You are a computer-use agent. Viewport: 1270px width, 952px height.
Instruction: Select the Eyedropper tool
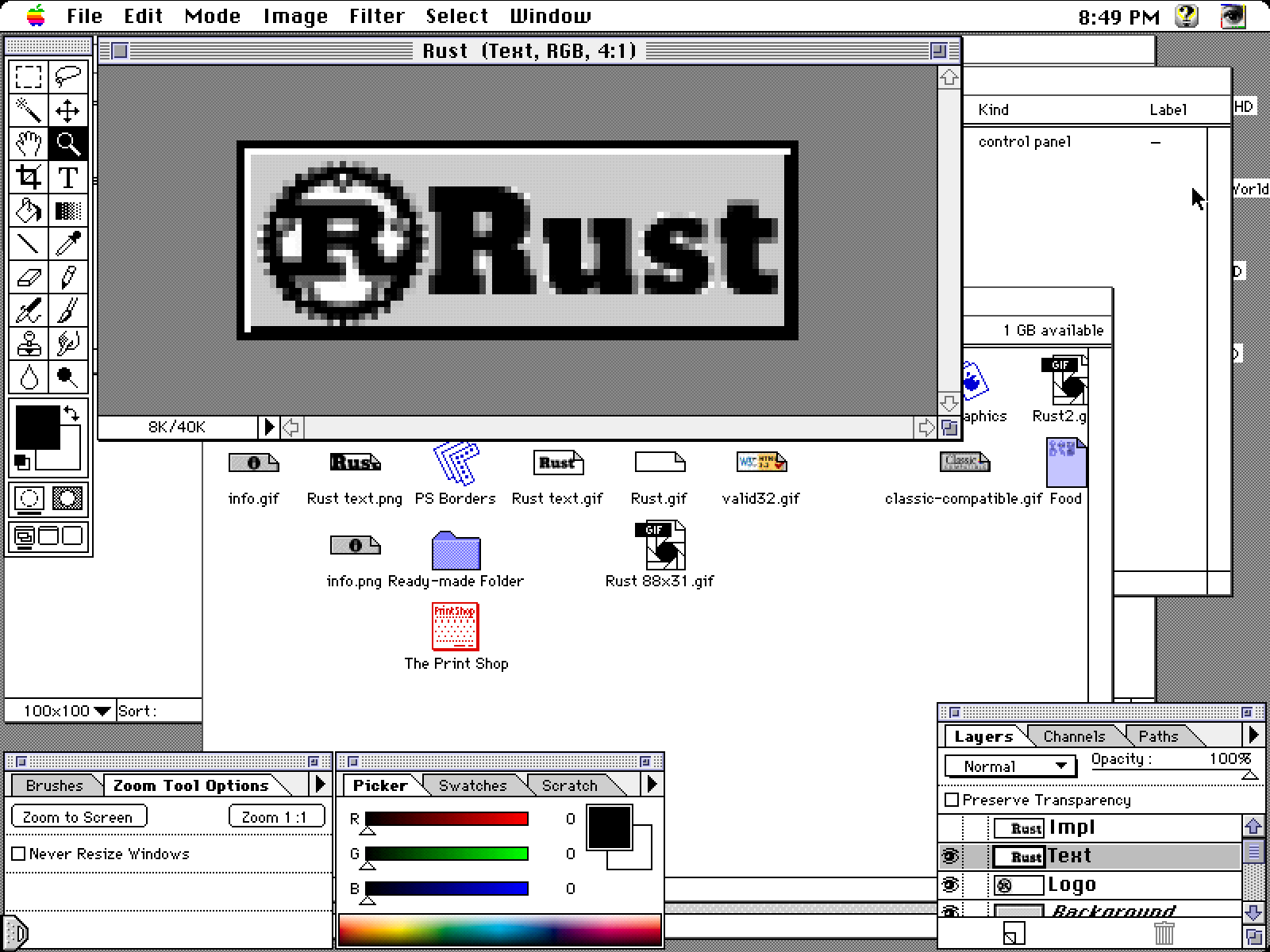[68, 244]
